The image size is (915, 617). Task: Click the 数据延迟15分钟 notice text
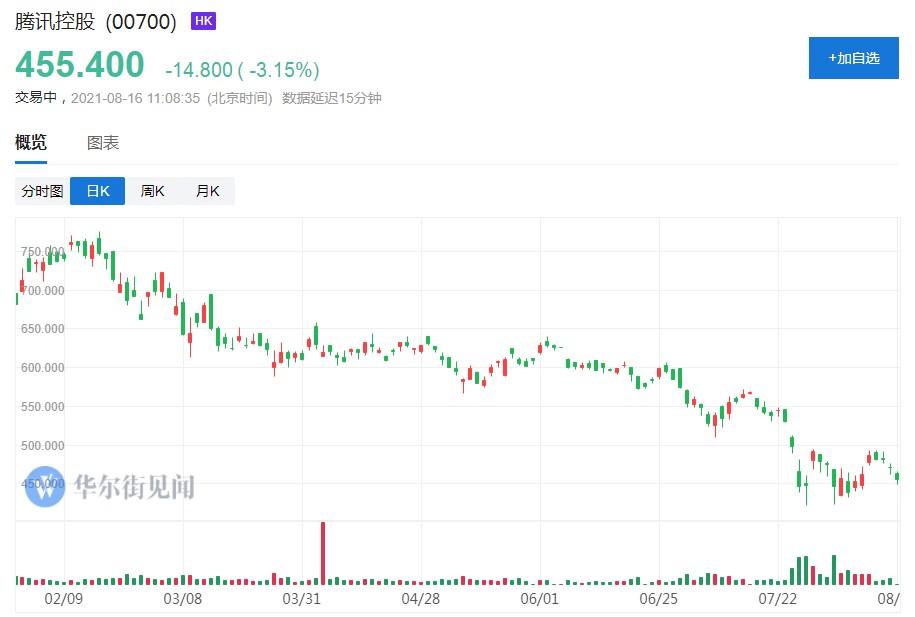(332, 98)
